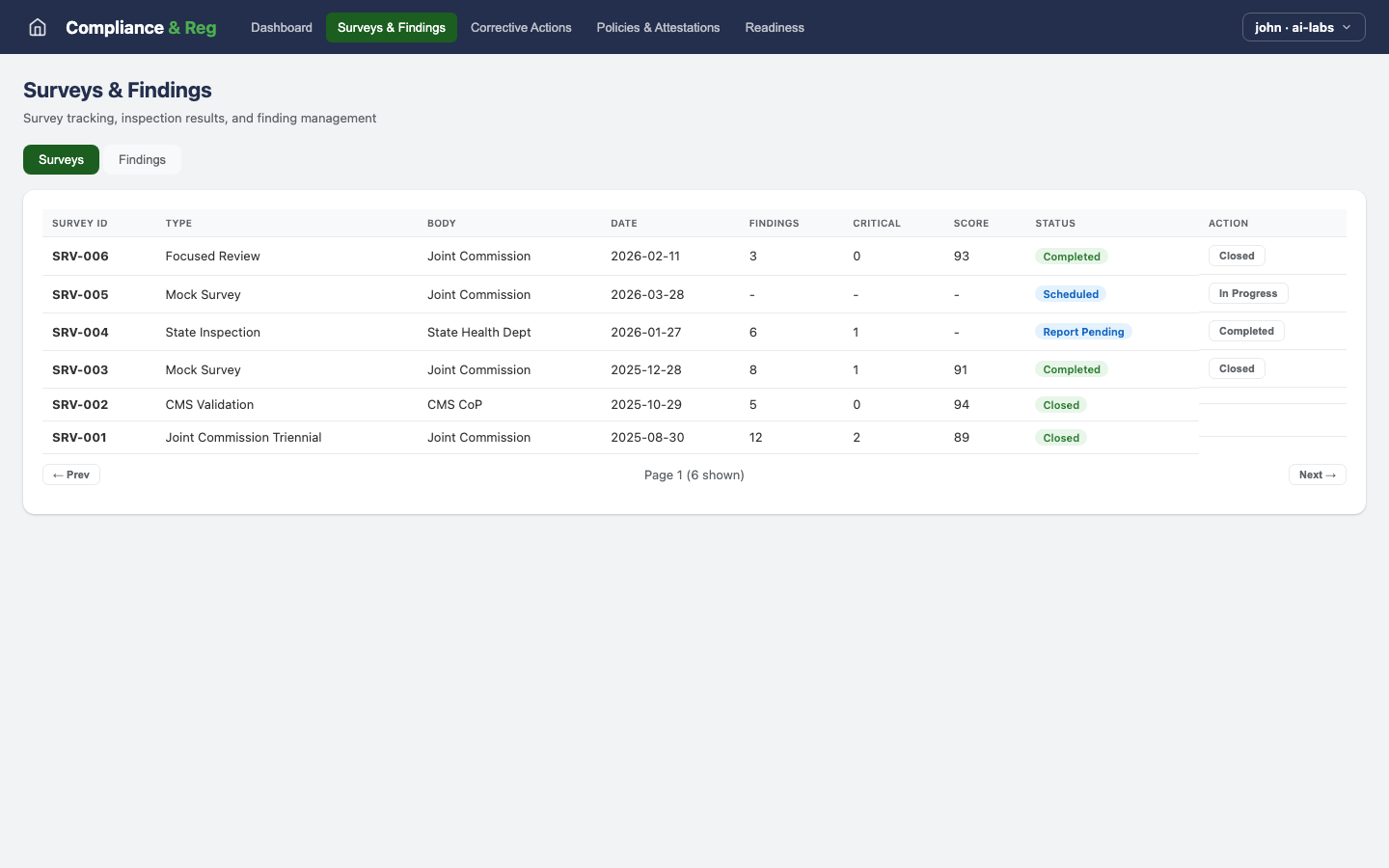
Task: Click Completed action button for SRV-004
Action: (1246, 331)
